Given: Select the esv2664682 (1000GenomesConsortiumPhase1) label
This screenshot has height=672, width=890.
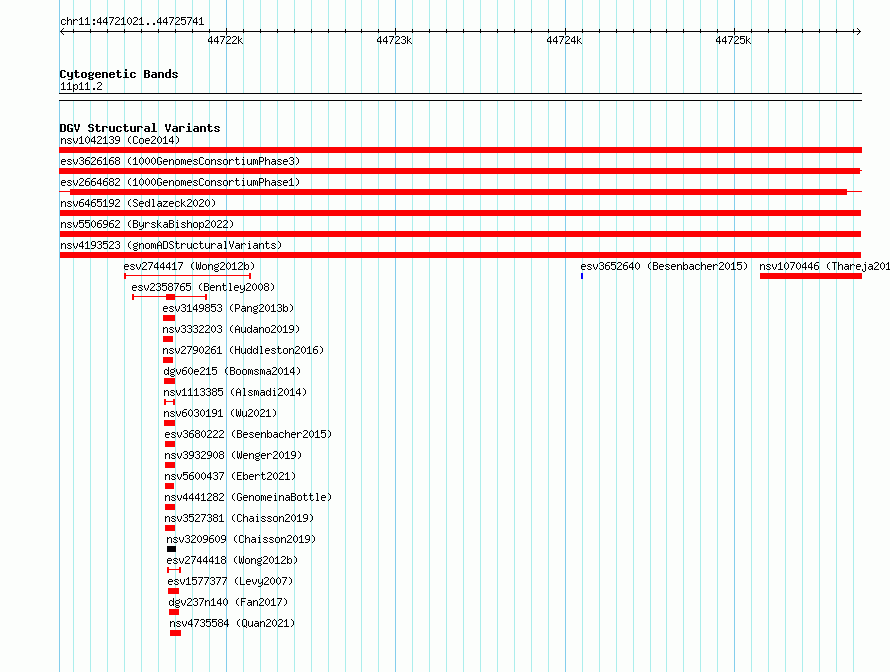Looking at the screenshot, I should pyautogui.click(x=180, y=182).
